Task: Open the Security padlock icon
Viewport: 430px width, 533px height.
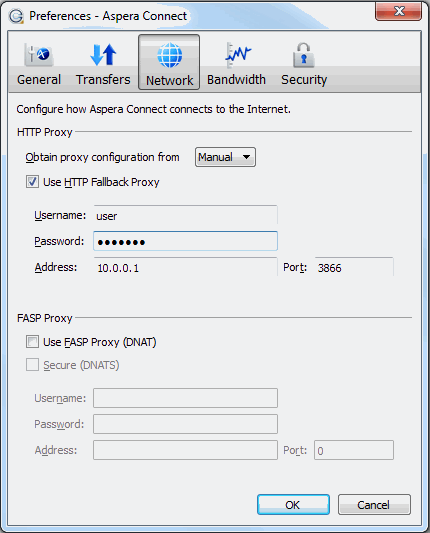Action: coord(304,54)
